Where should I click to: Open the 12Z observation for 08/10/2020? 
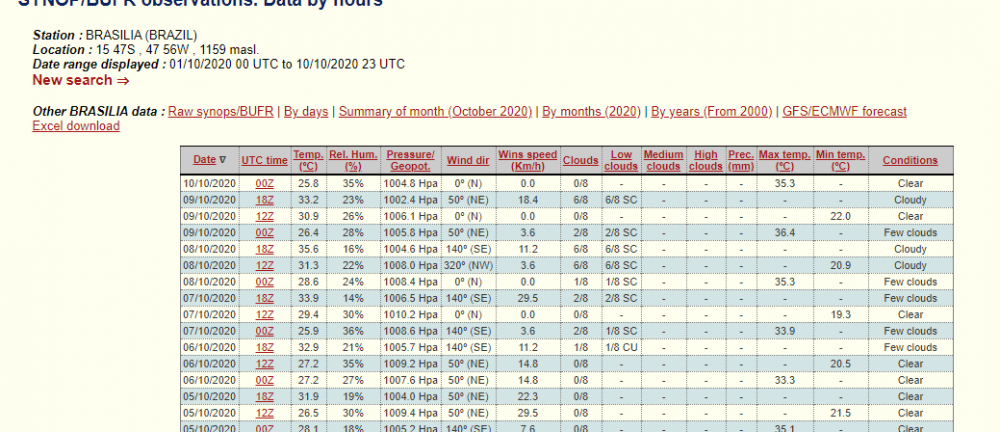(265, 265)
